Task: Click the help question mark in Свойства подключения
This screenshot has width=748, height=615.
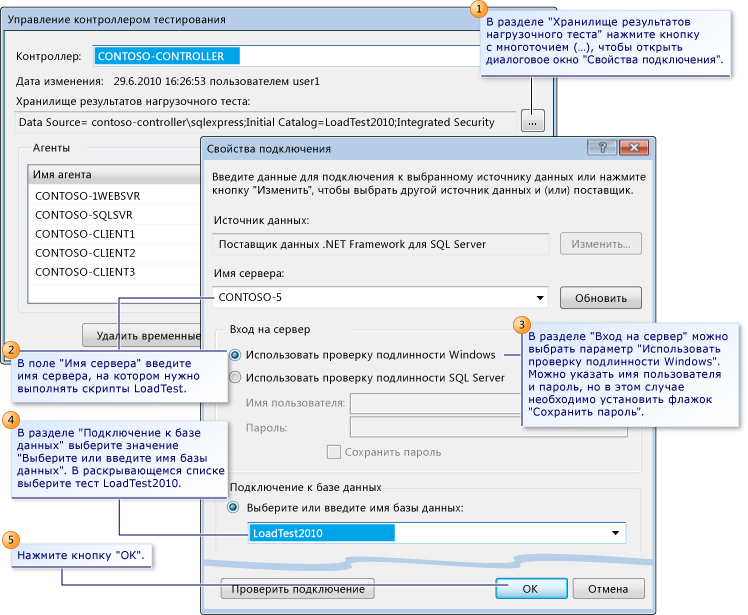Action: 602,148
